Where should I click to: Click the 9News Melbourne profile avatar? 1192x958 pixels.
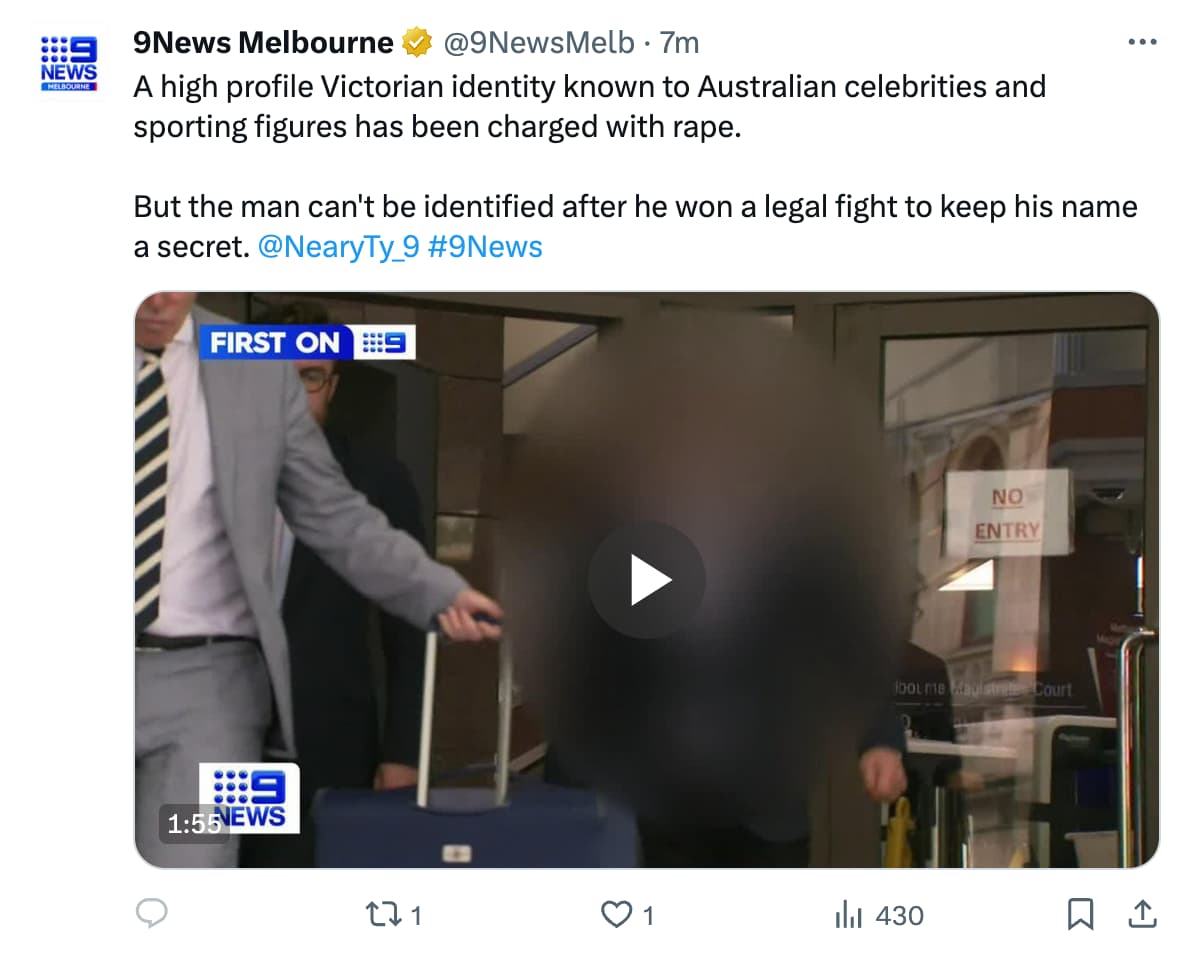(x=69, y=66)
